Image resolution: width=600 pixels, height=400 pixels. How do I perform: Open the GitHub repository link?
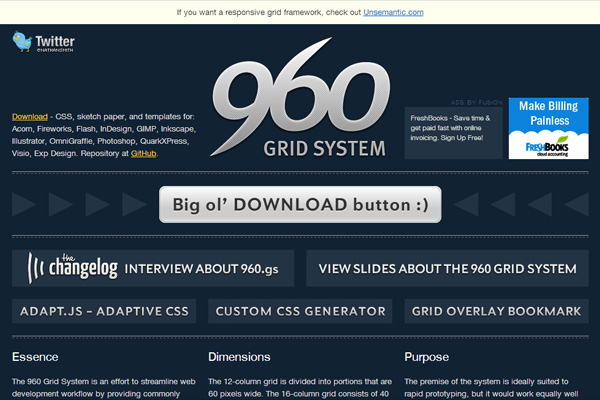tap(143, 153)
